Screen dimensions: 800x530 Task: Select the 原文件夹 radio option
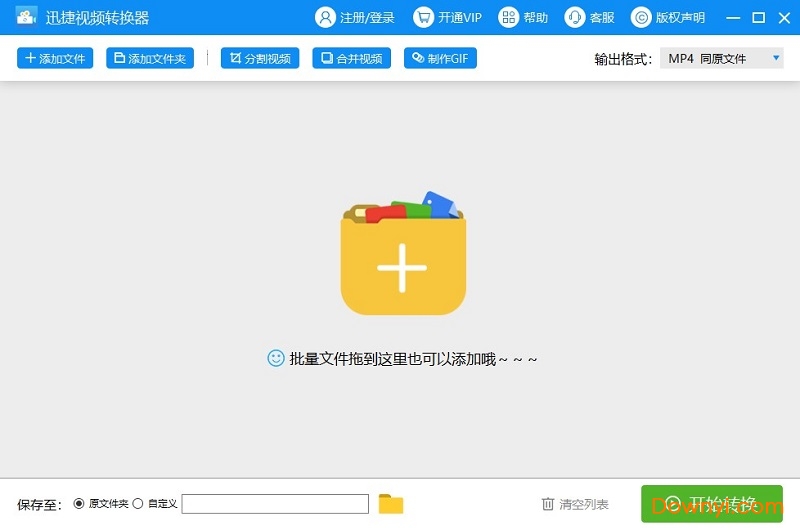pos(79,504)
